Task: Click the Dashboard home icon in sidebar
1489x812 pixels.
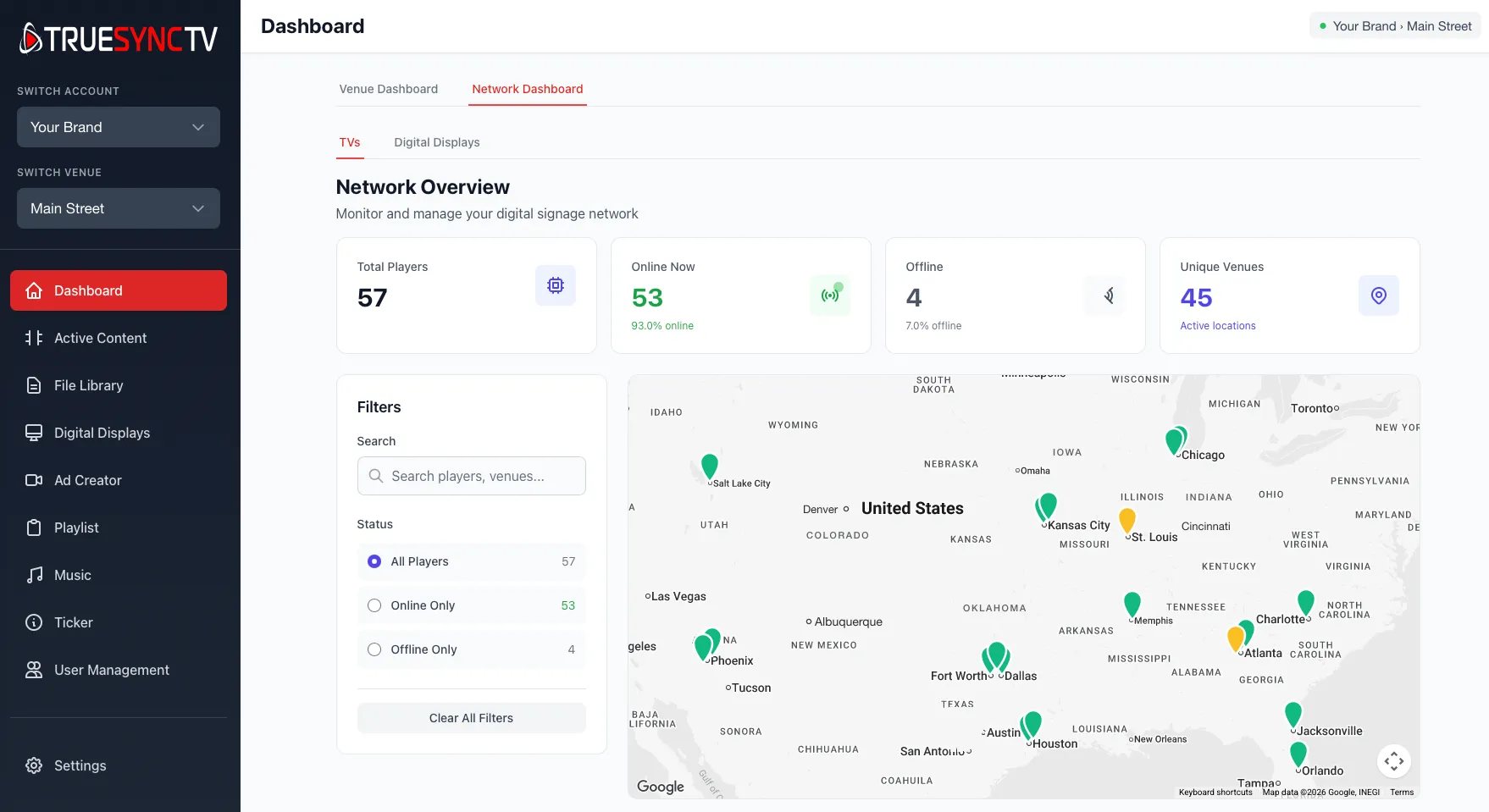Action: (x=34, y=290)
